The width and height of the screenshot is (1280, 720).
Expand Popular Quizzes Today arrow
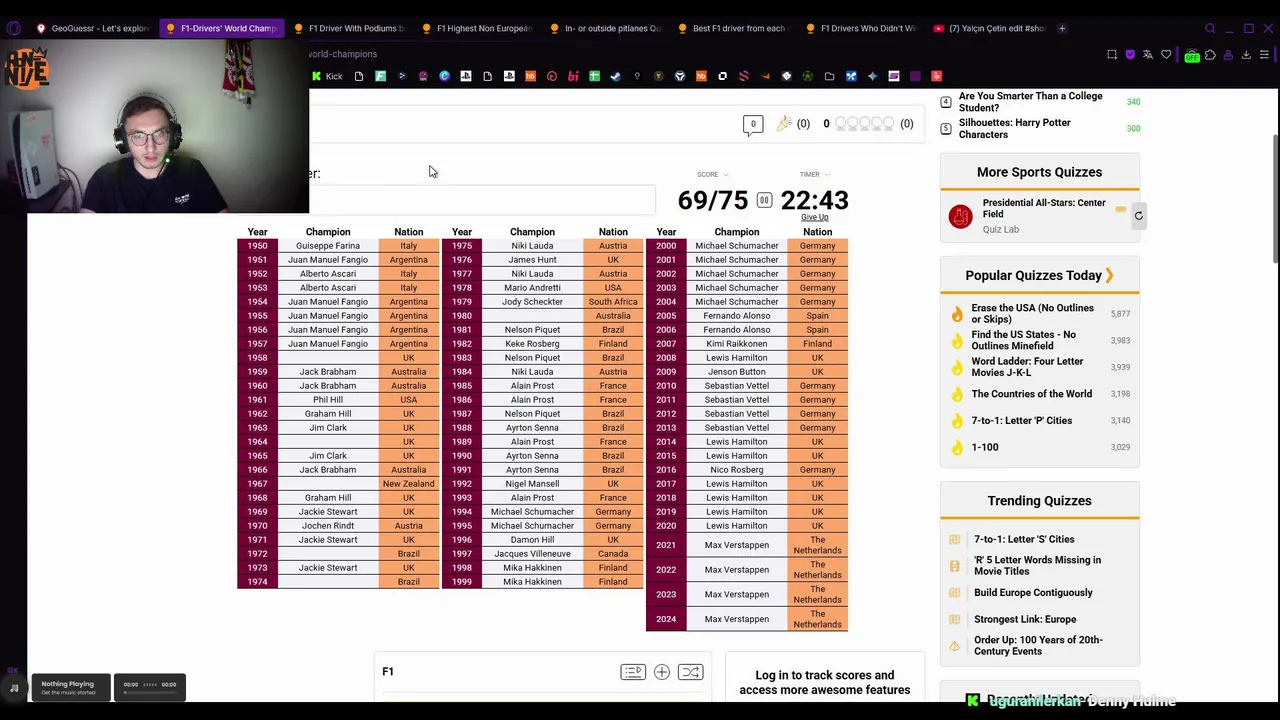pos(1109,275)
